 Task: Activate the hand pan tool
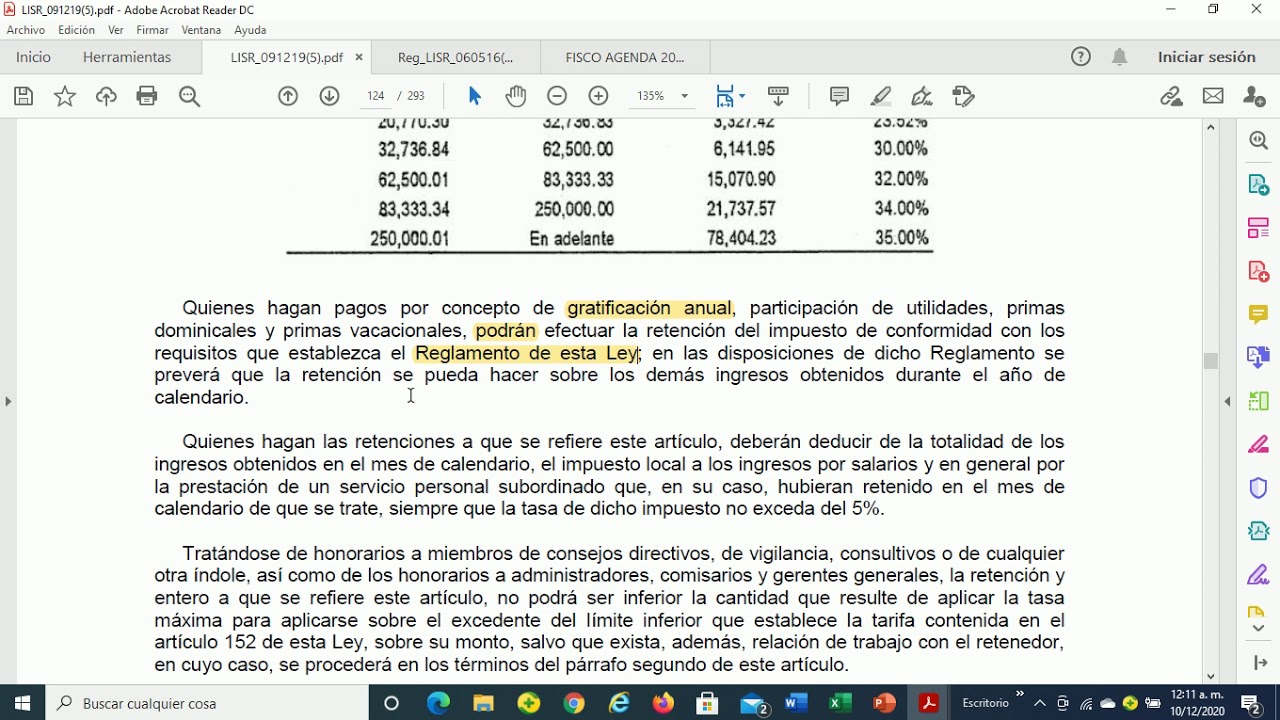pos(516,96)
